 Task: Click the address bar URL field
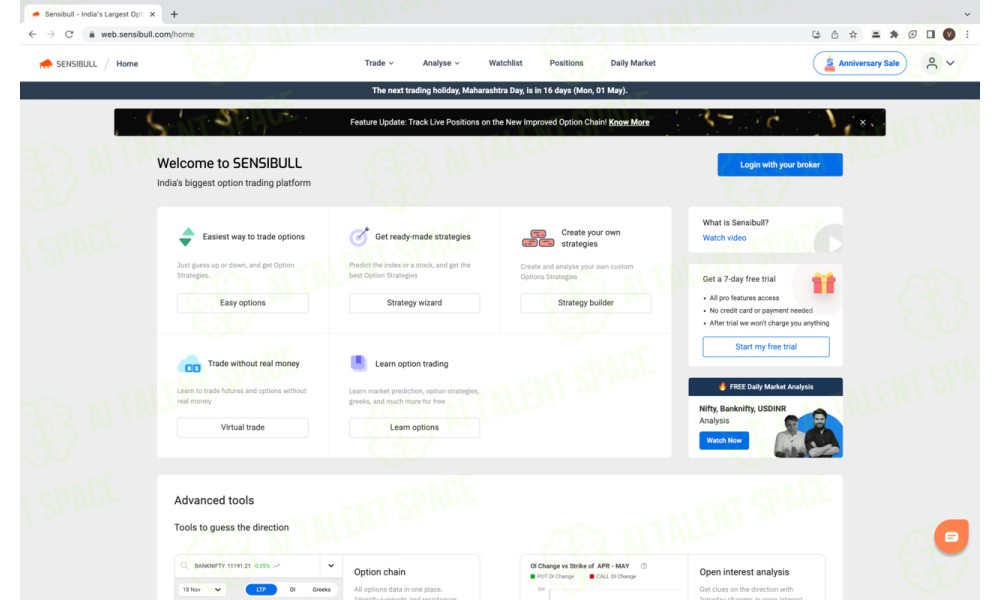(446, 34)
